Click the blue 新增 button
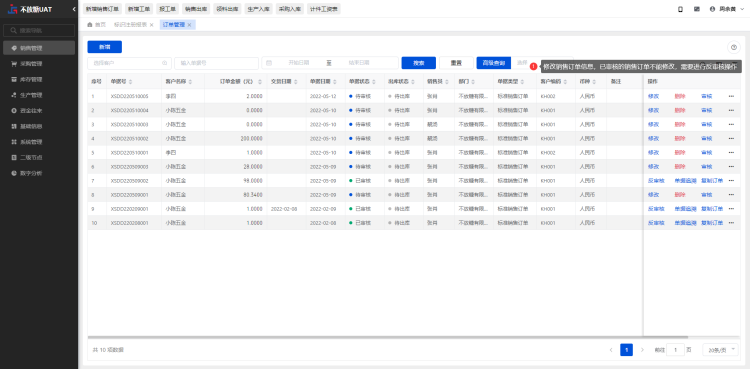Image resolution: width=750 pixels, height=369 pixels. click(104, 47)
